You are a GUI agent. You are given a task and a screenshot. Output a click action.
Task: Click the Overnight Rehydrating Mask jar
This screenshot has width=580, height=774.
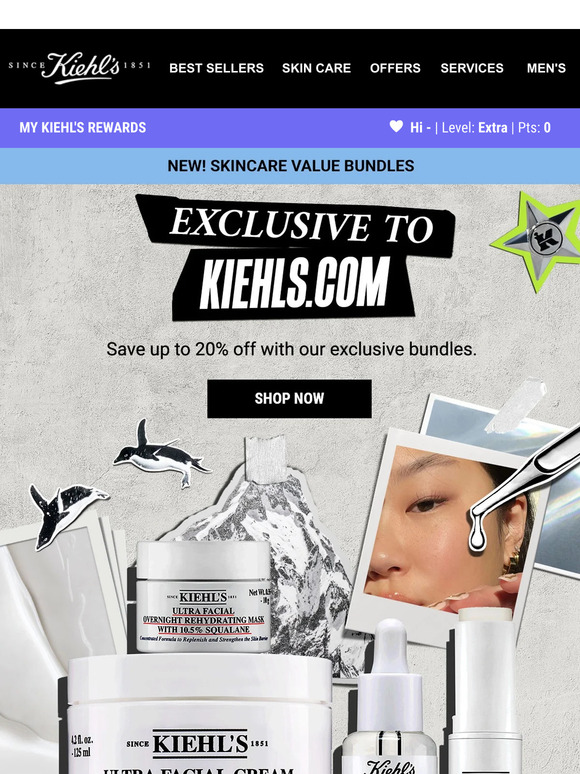202,596
